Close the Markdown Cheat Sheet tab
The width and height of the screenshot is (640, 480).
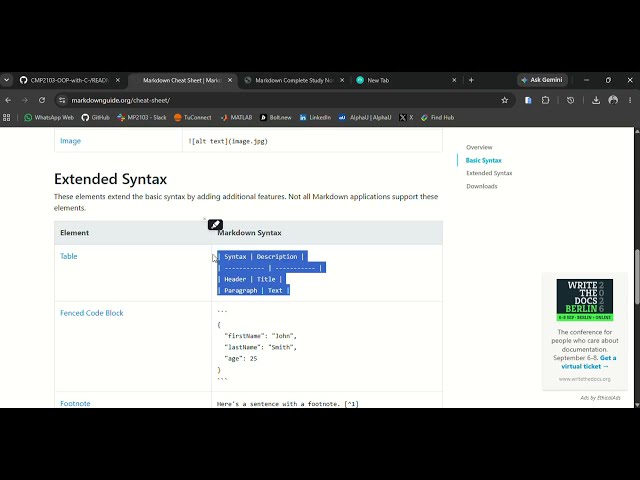[x=230, y=80]
